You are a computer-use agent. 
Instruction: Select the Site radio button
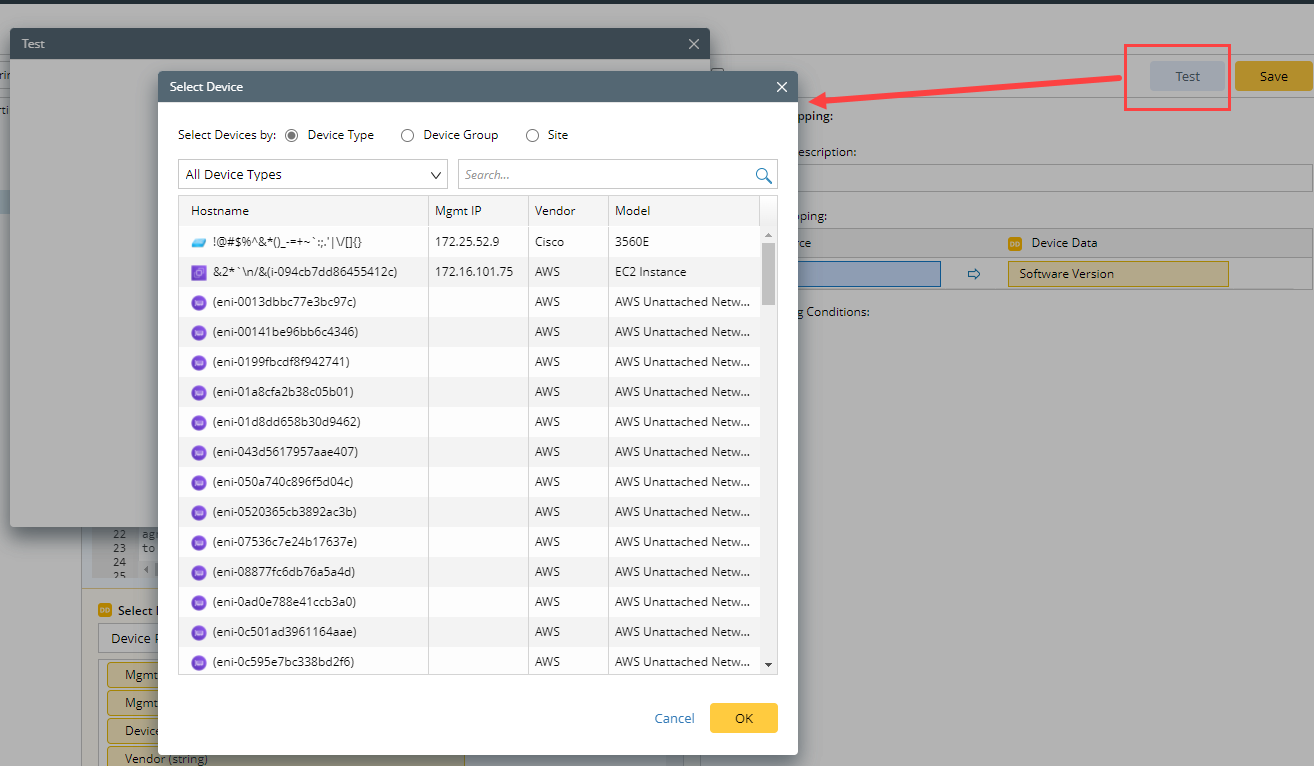532,135
